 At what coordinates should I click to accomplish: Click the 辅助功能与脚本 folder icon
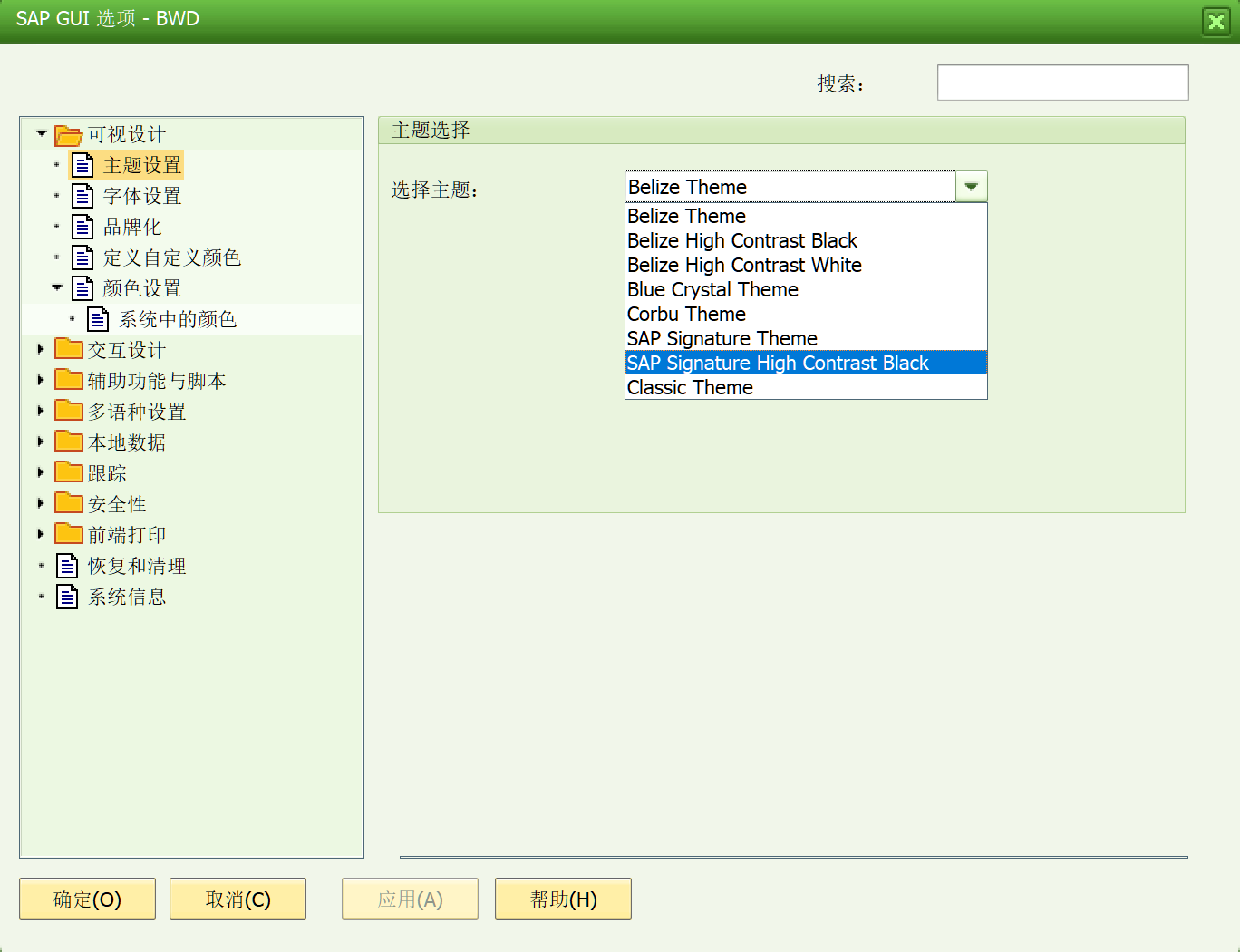pos(68,379)
